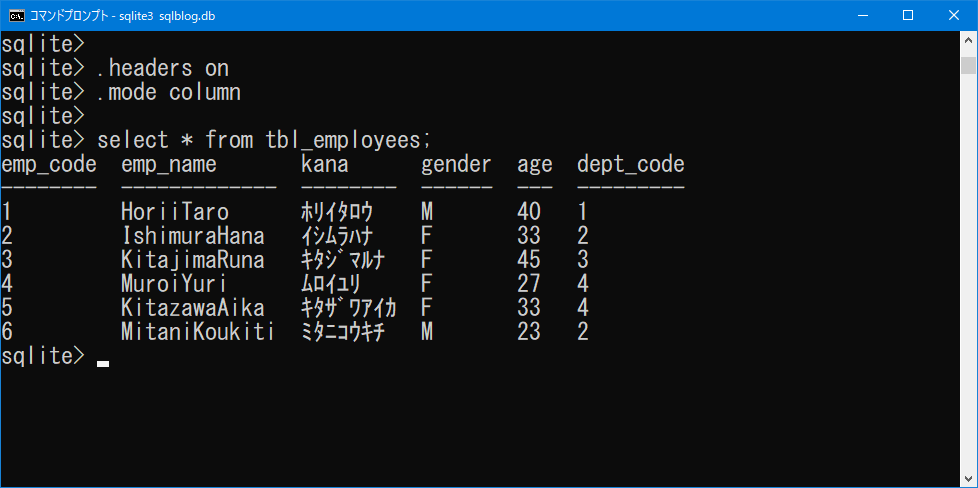This screenshot has height=488, width=978.
Task: Click the .headers on command line
Action: pos(163,68)
